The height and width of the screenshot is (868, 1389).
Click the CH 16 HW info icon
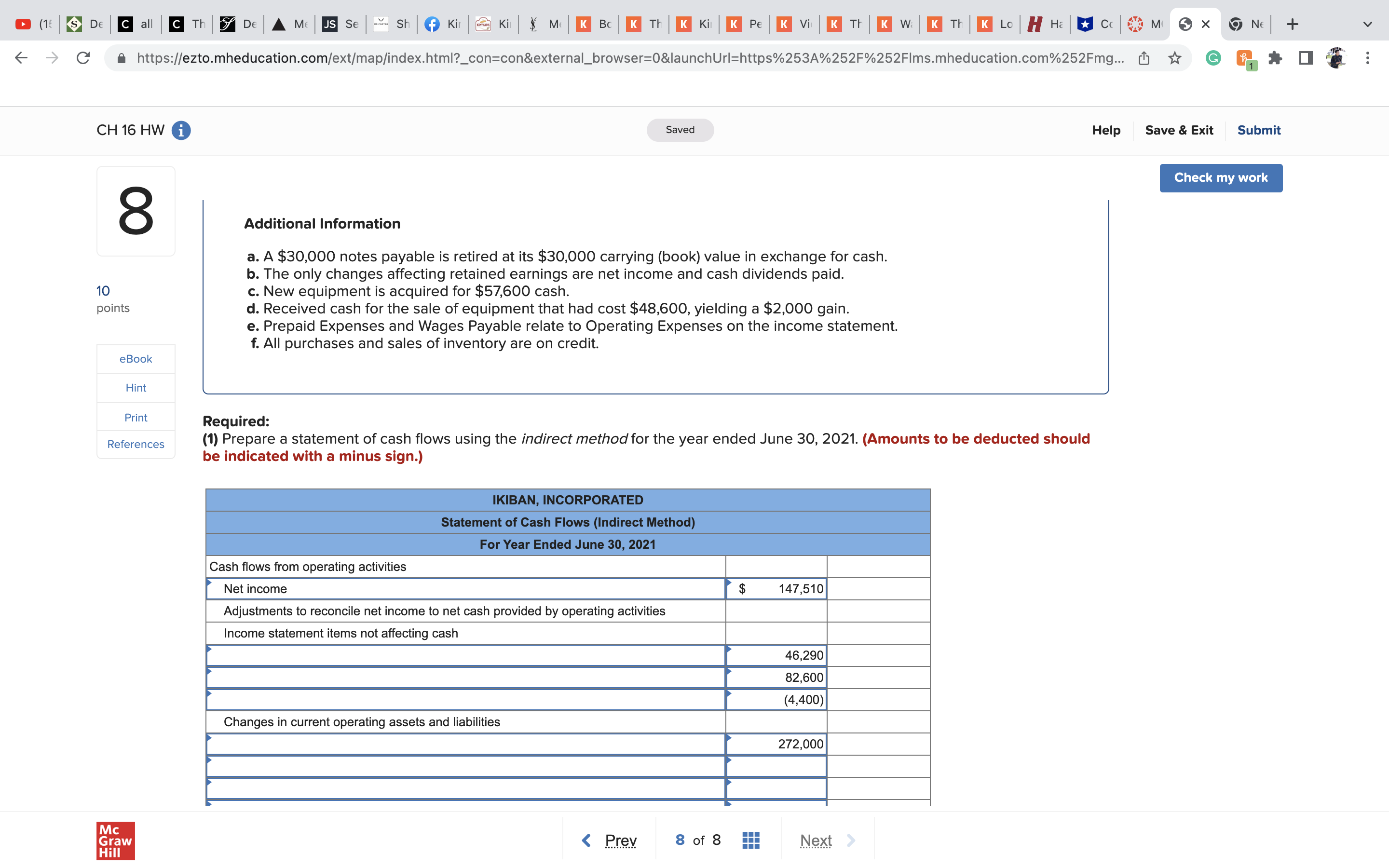click(x=181, y=130)
